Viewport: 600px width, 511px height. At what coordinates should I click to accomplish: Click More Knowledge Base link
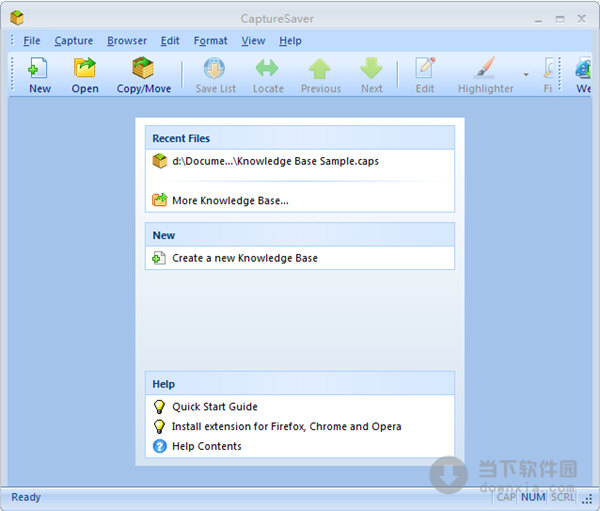[230, 201]
